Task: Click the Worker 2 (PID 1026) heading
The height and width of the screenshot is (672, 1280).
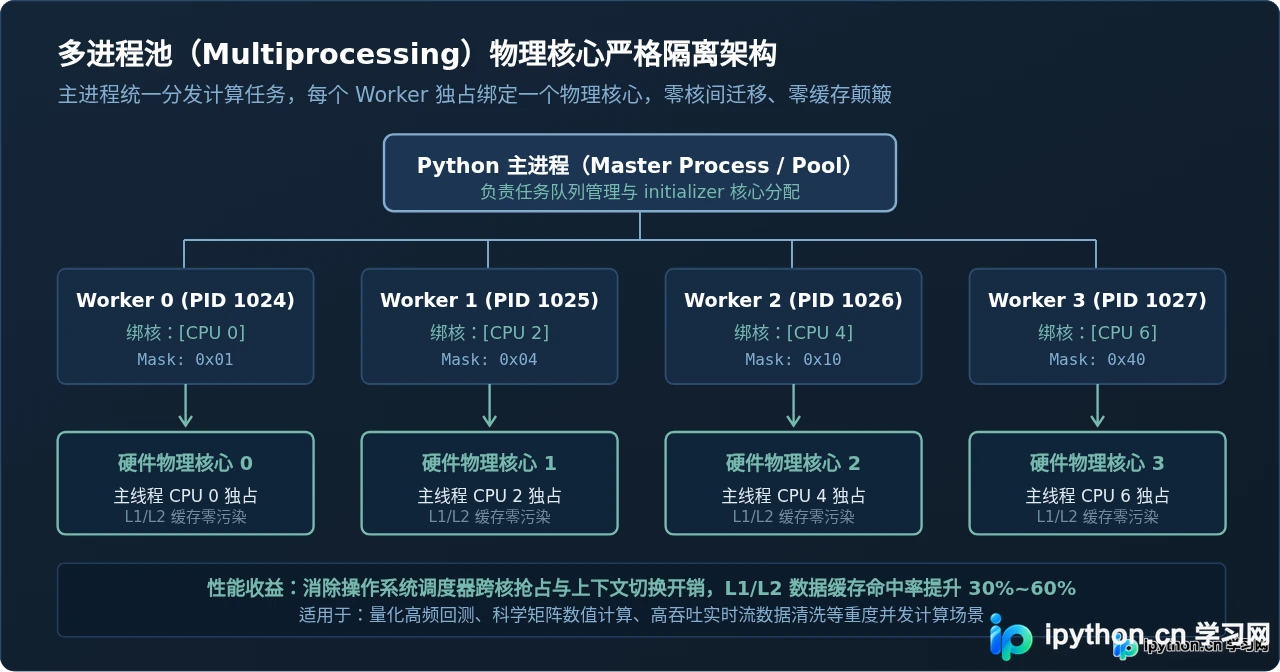Action: [793, 300]
